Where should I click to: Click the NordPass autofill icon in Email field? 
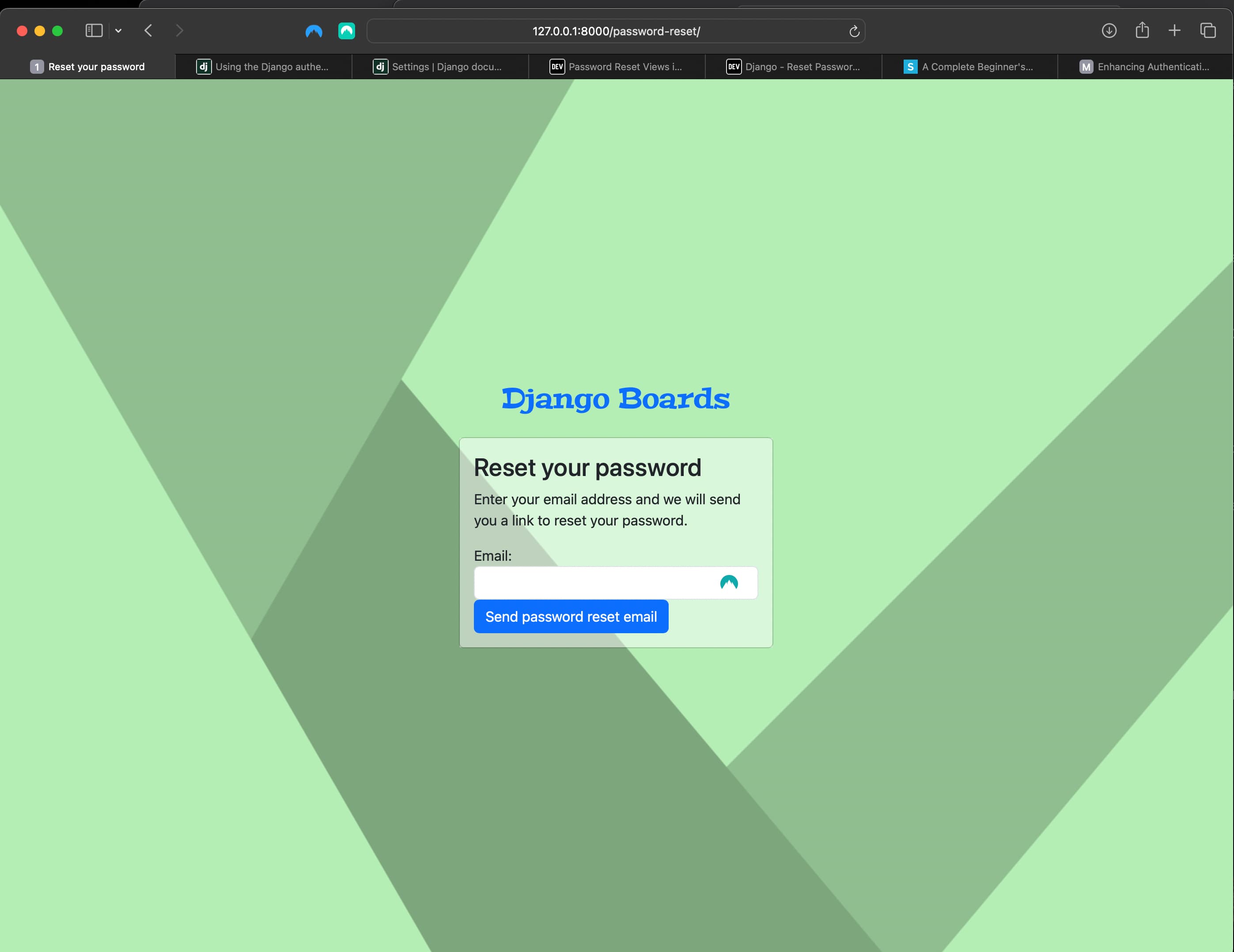coord(729,582)
